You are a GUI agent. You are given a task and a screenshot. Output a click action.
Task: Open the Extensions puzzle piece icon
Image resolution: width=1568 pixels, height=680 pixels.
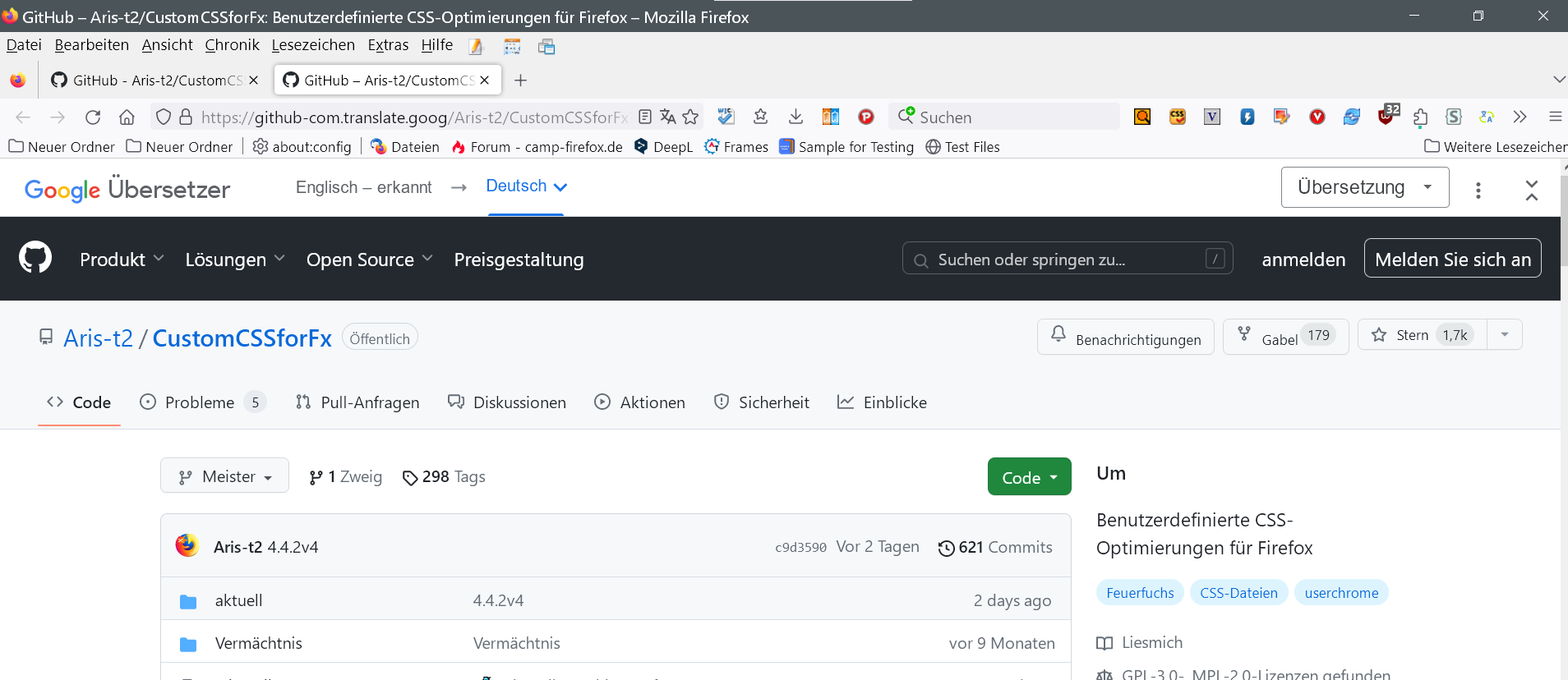point(1421,117)
